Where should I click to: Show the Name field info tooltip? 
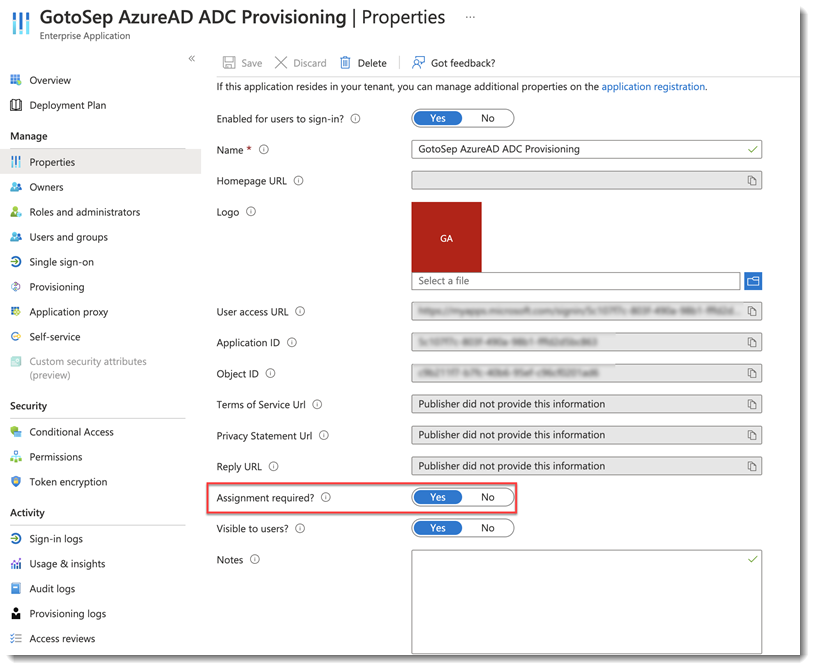pos(264,149)
